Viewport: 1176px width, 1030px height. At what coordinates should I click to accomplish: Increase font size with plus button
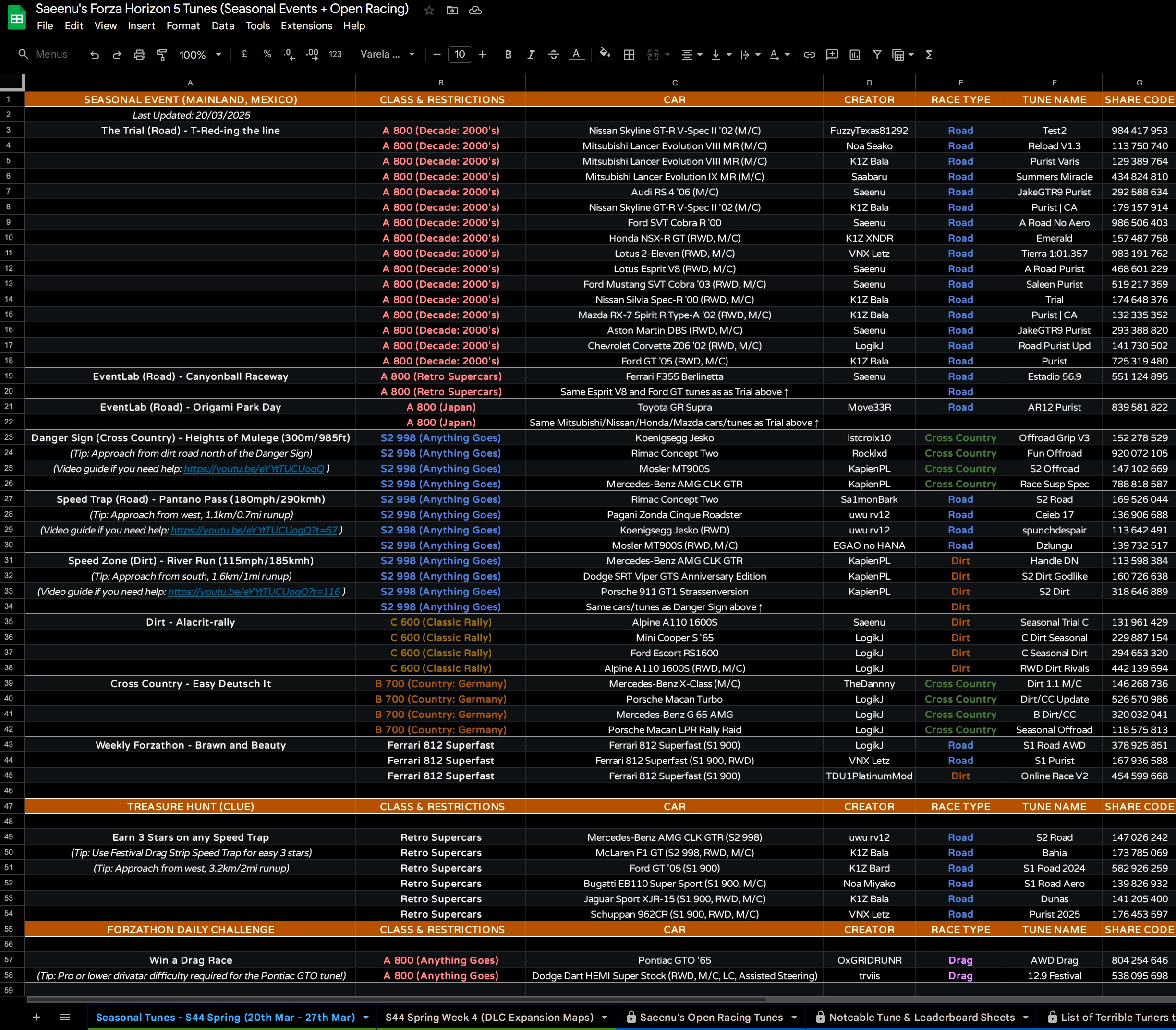pos(482,55)
